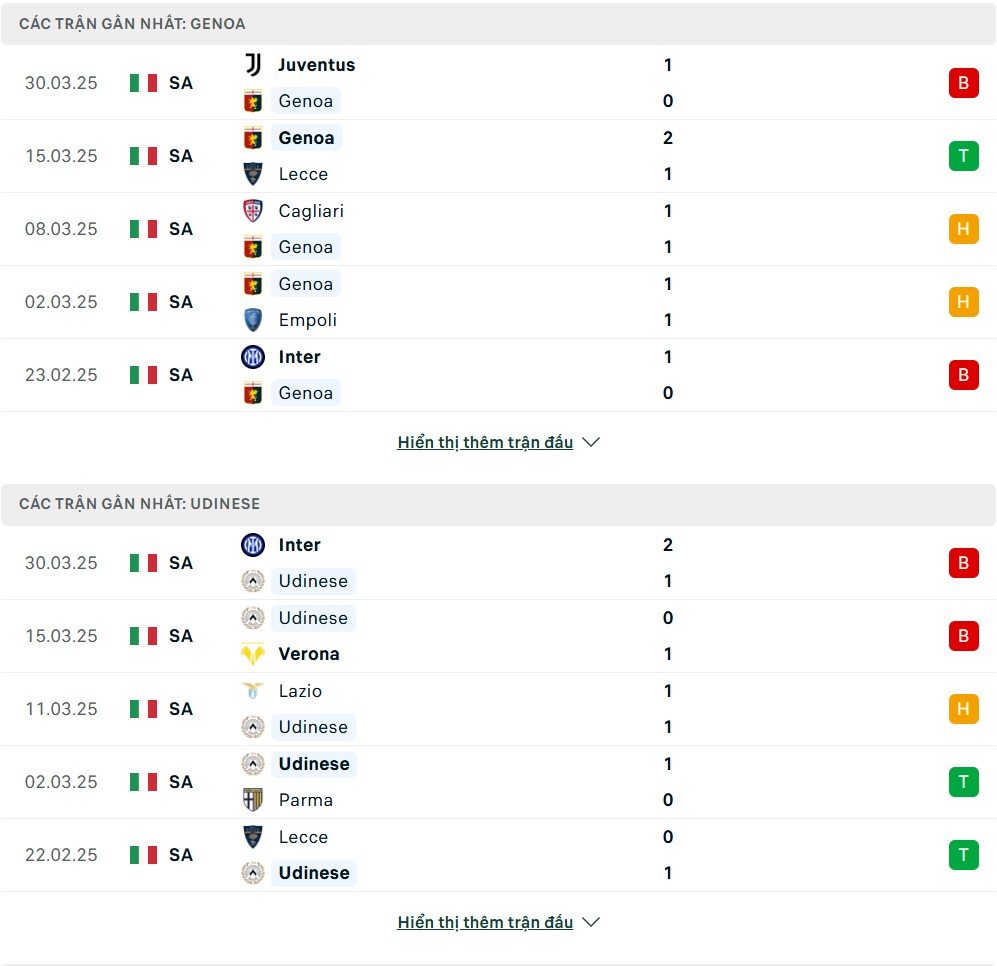This screenshot has height=966, width=997.
Task: Expand more Udinese matches with the chevron
Action: pyautogui.click(x=591, y=922)
